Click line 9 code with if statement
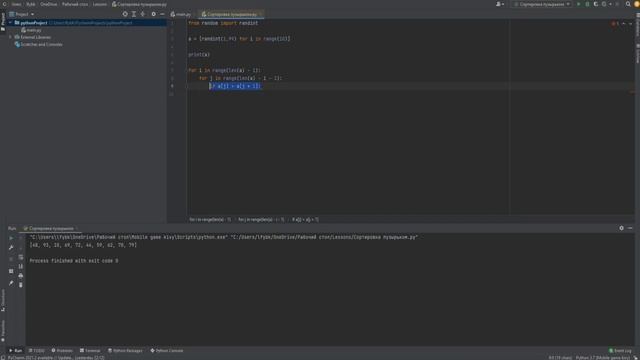640x360 pixels. pyautogui.click(x=235, y=86)
